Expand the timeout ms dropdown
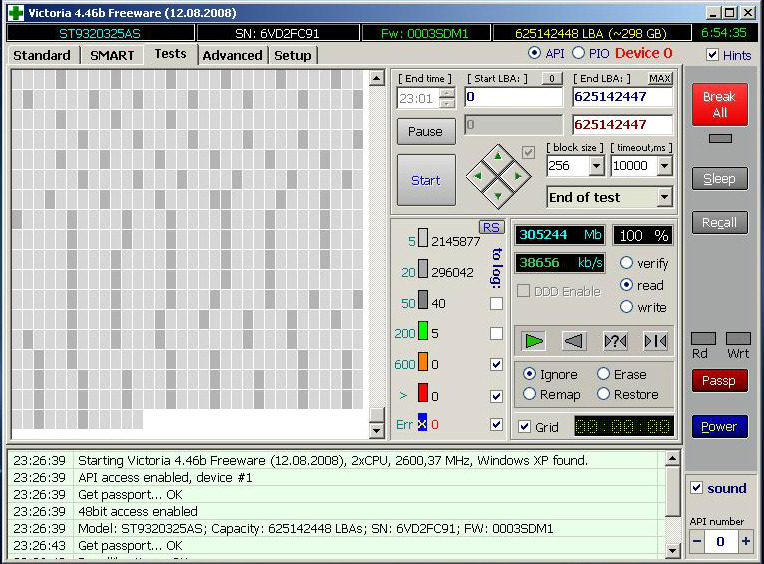This screenshot has height=564, width=764. [x=664, y=166]
